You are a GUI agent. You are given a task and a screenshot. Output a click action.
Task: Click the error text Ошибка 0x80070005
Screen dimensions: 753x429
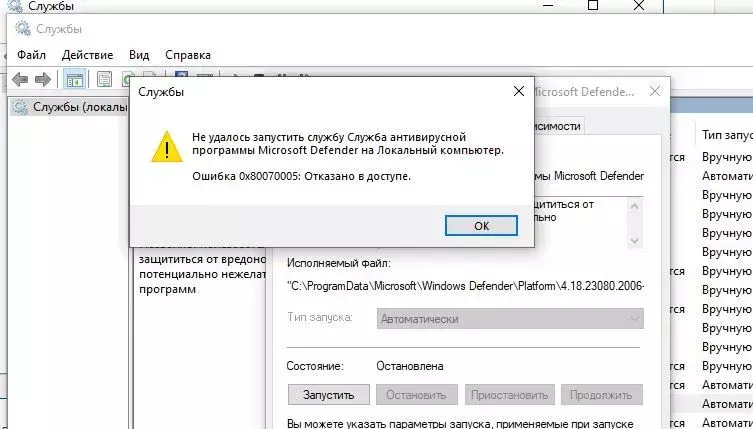coord(302,176)
